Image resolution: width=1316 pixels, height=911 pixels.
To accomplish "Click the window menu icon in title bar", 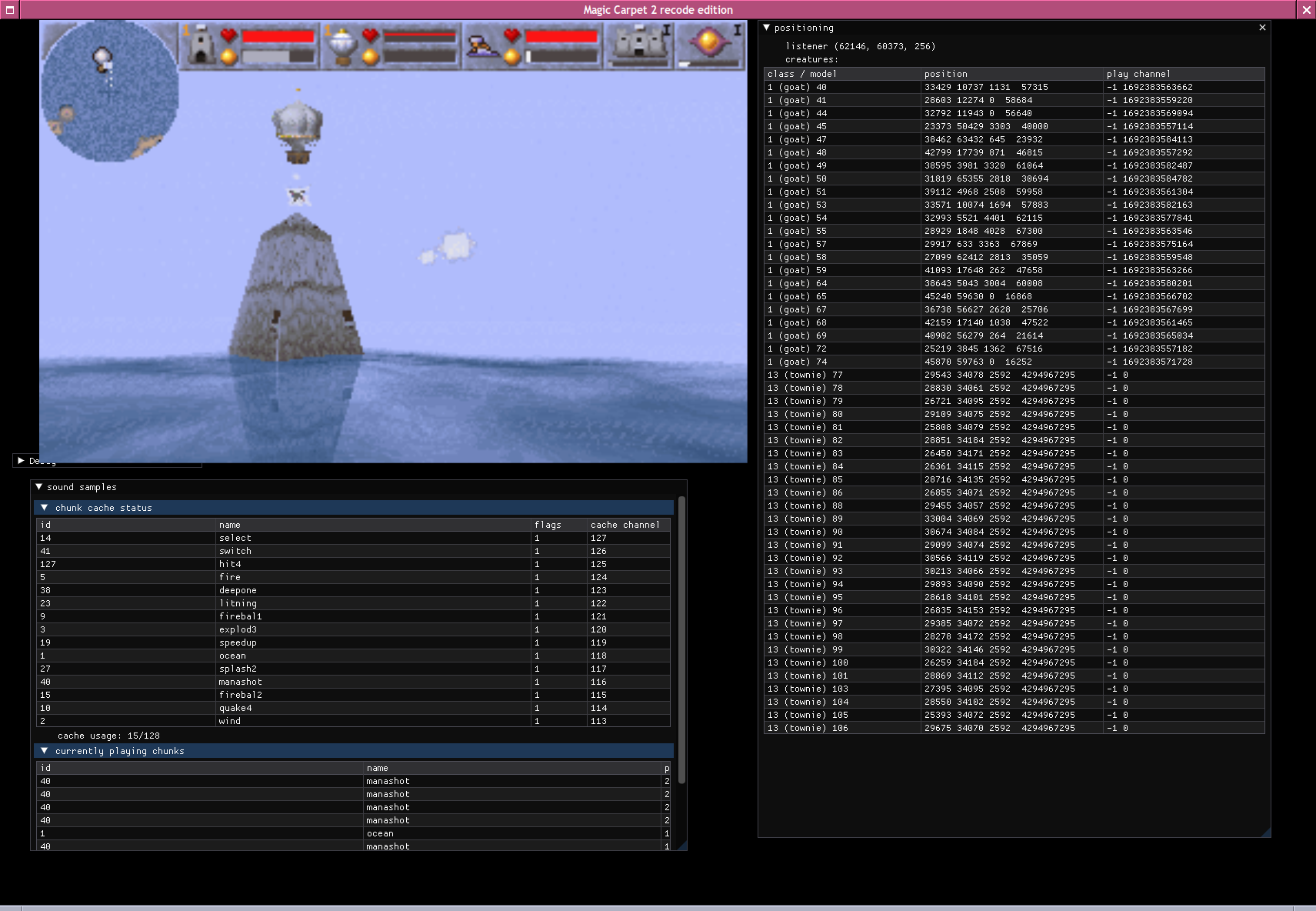I will click(10, 10).
